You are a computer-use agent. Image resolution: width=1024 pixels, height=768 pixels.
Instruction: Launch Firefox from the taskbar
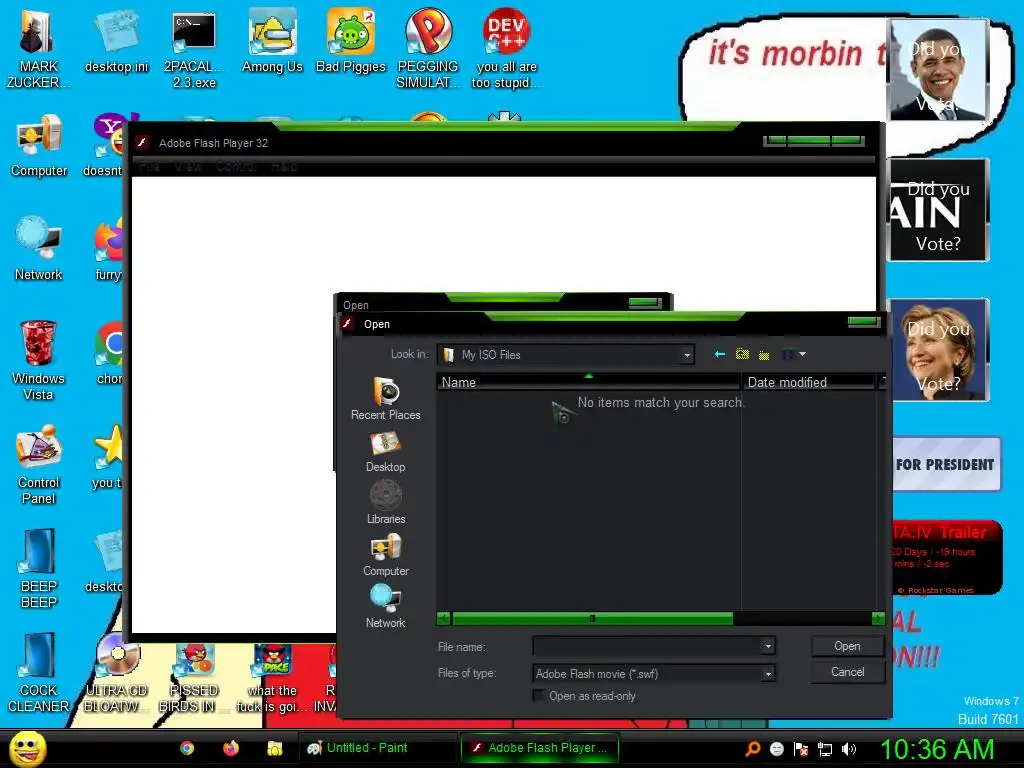231,748
